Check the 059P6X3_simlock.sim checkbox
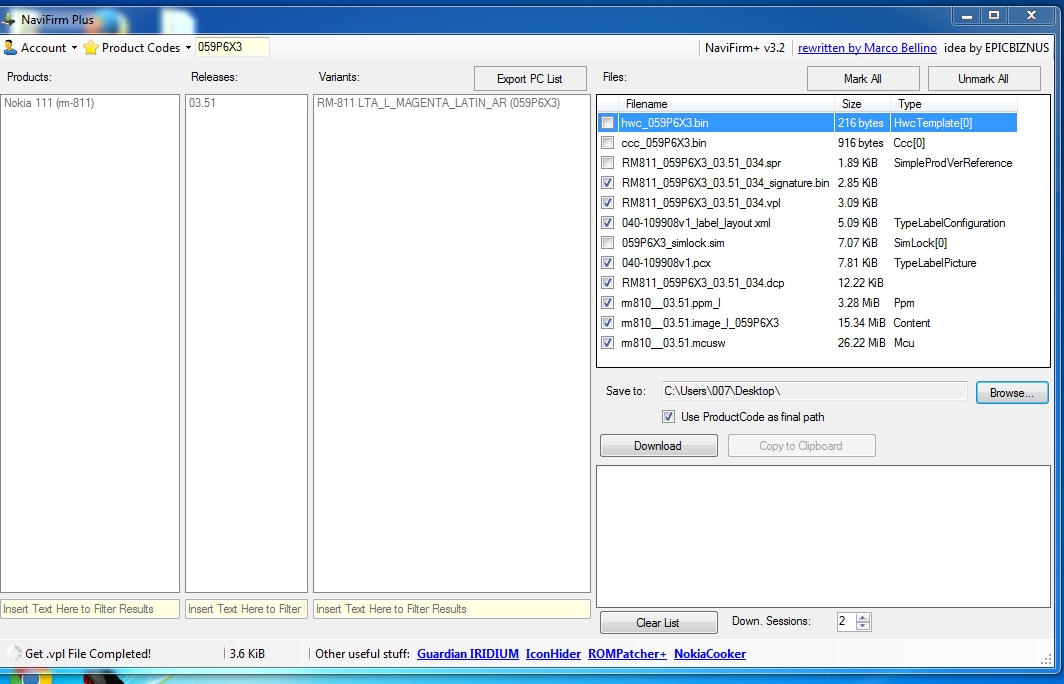 pos(607,243)
